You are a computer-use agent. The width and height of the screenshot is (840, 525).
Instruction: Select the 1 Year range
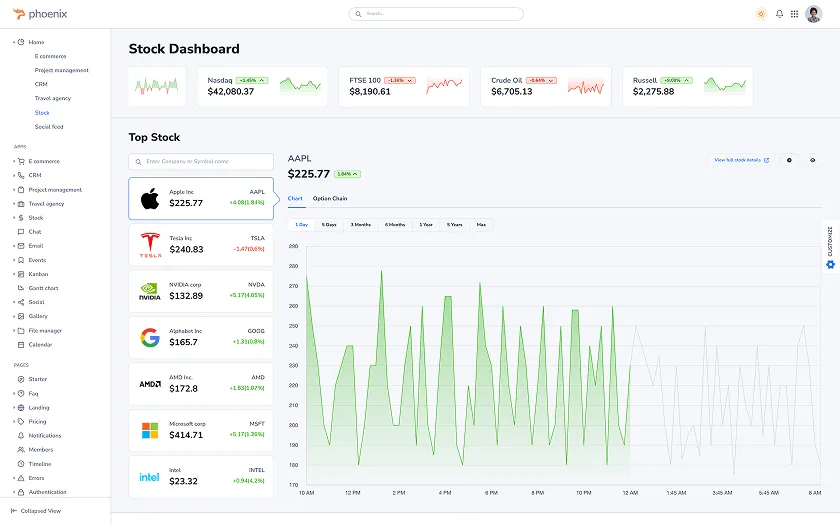[x=426, y=225]
